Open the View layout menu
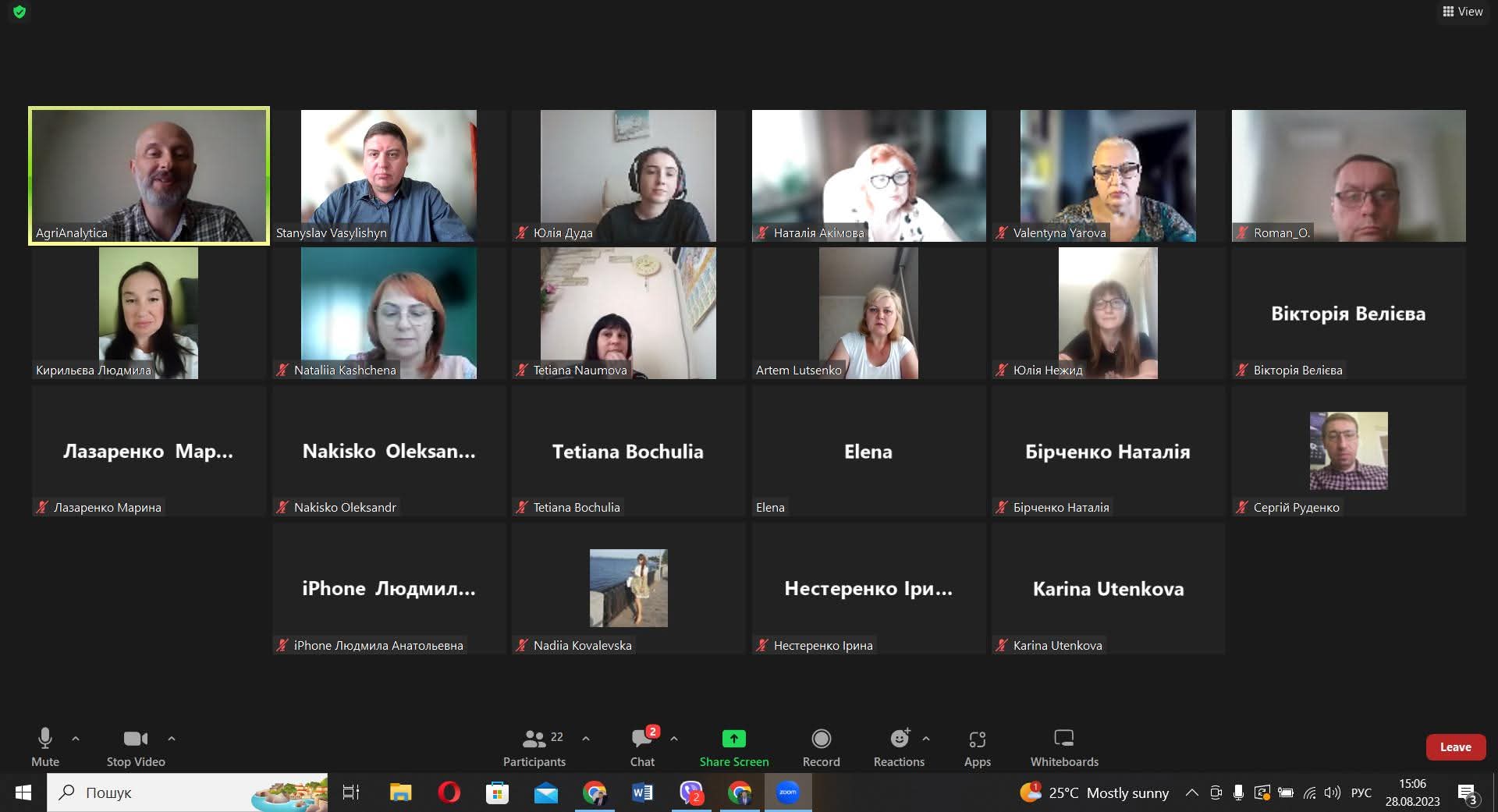The height and width of the screenshot is (812, 1498). tap(1462, 12)
